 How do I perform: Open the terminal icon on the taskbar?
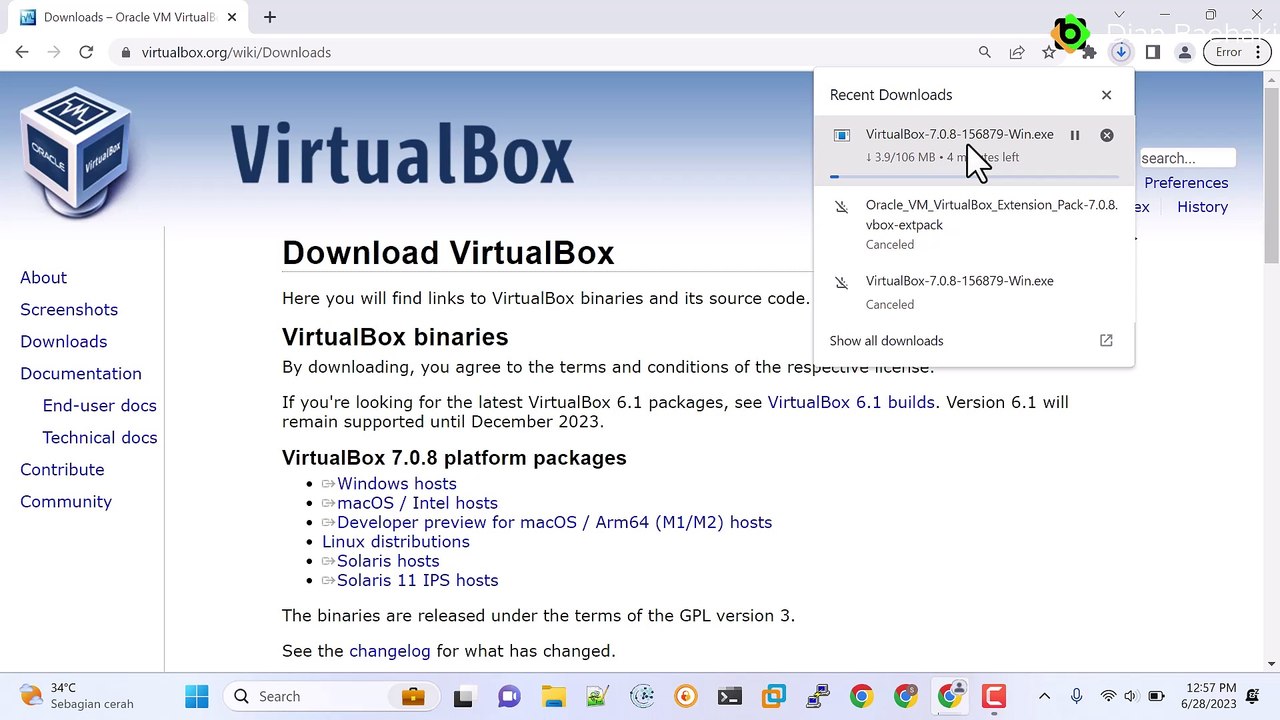(x=729, y=696)
